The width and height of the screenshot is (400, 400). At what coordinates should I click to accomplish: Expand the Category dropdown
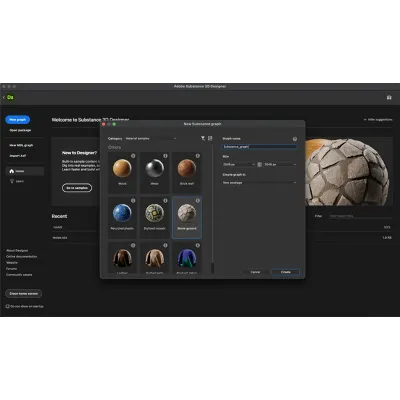tap(151, 138)
